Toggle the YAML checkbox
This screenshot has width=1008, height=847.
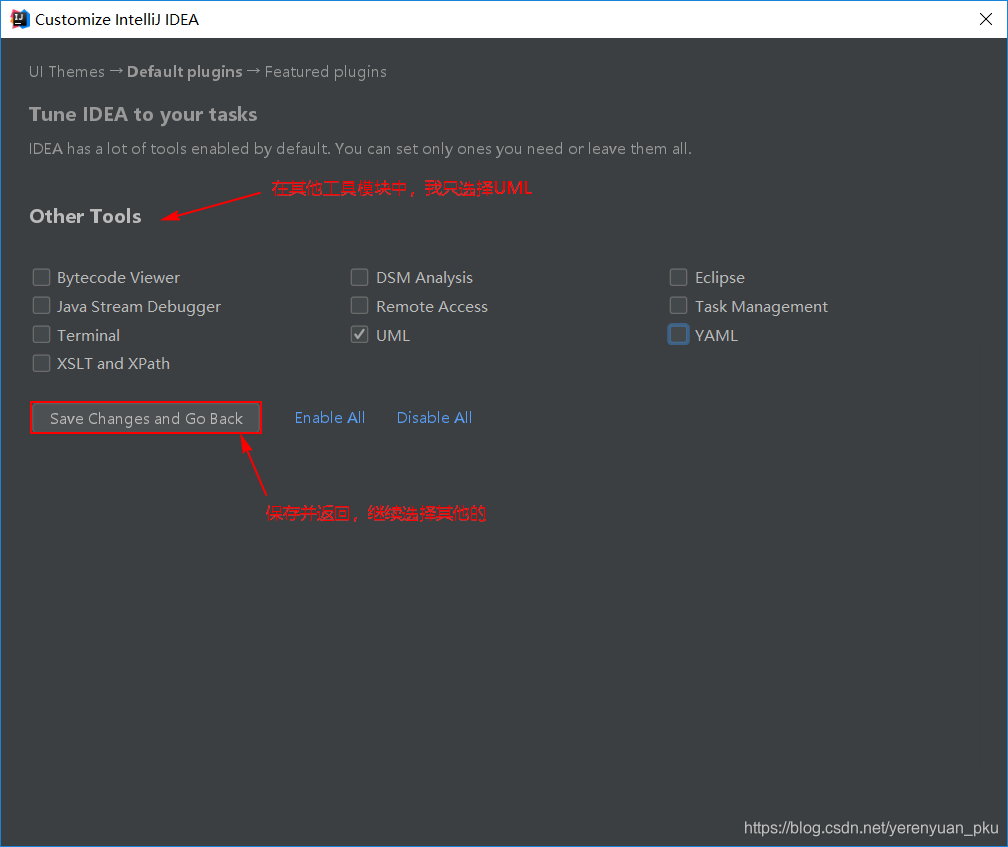tap(678, 334)
